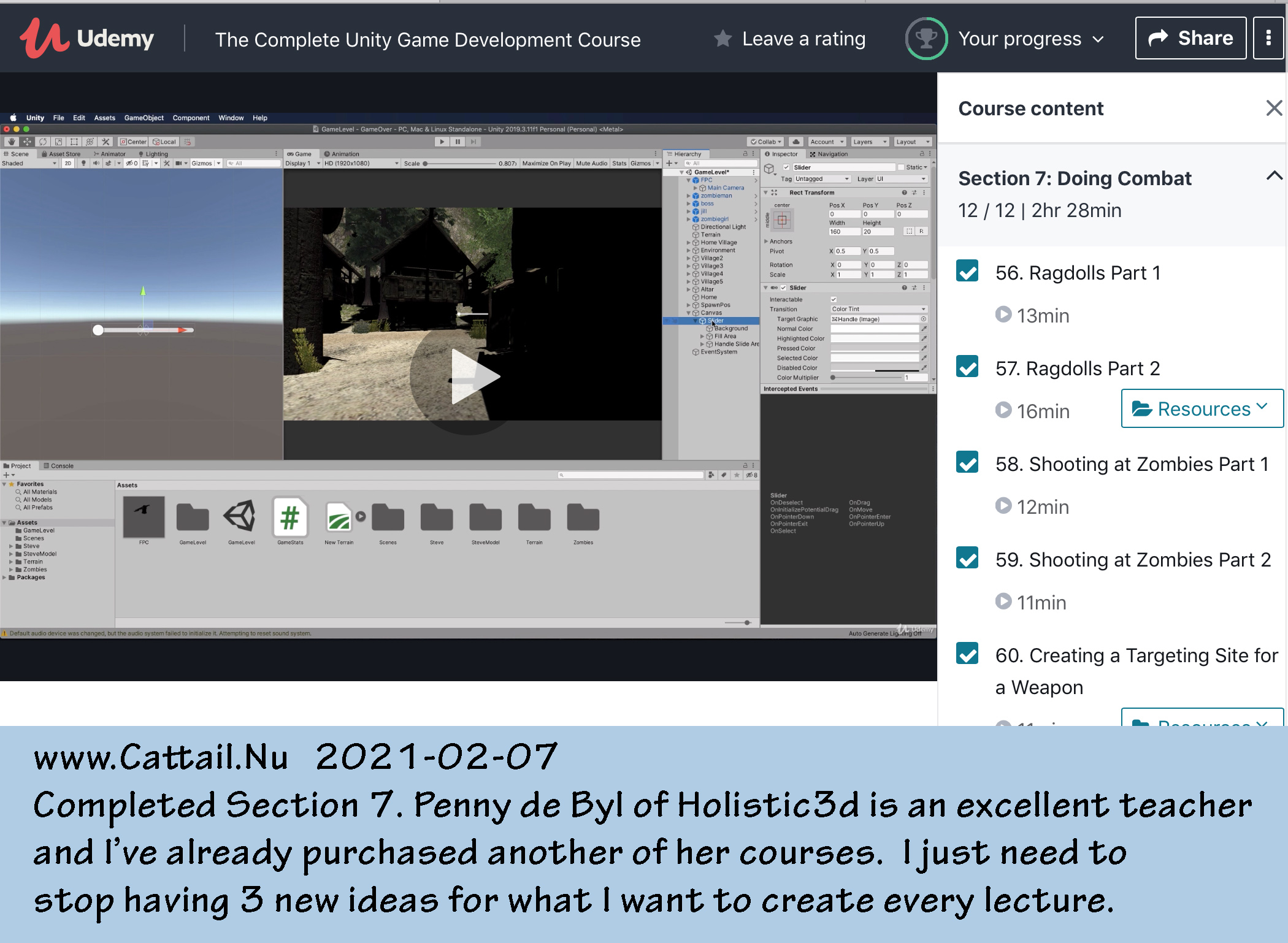Image resolution: width=1288 pixels, height=943 pixels.
Task: Open the Unity Layout dropdown
Action: pos(912,142)
